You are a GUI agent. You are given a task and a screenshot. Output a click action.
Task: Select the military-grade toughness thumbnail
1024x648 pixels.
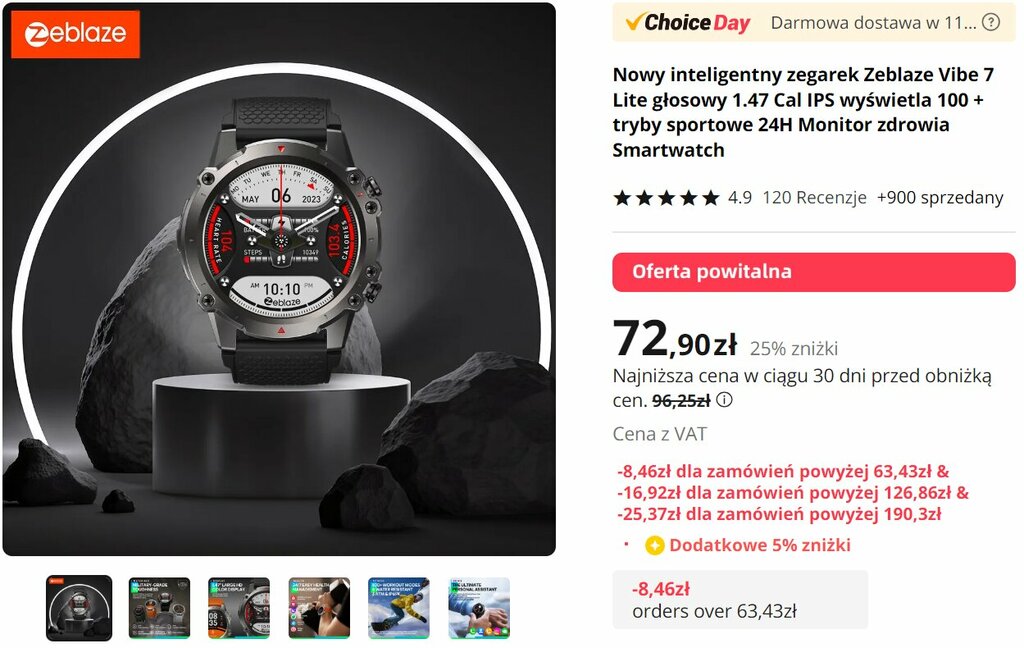tap(159, 608)
